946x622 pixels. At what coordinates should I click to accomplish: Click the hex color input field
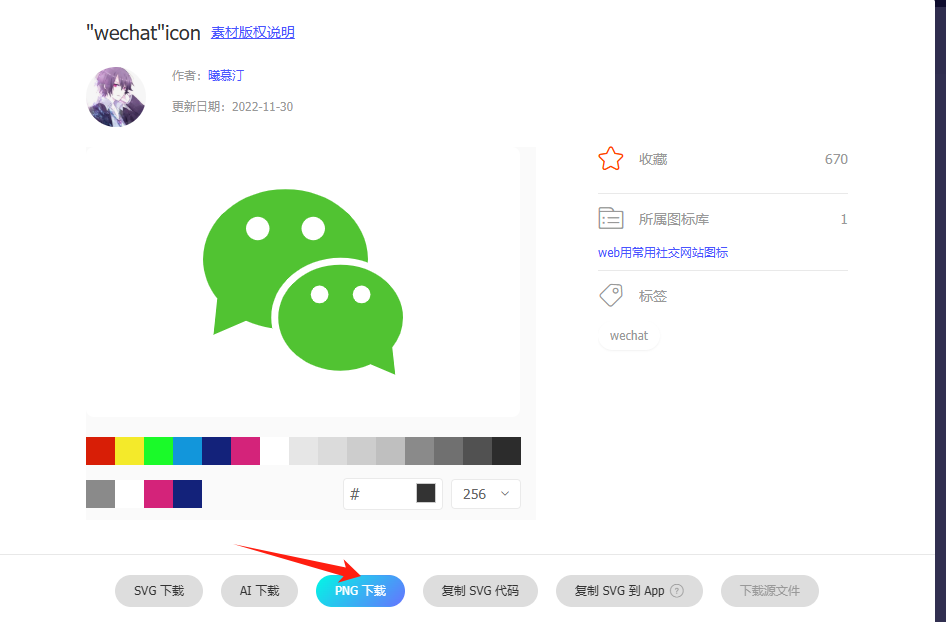380,494
